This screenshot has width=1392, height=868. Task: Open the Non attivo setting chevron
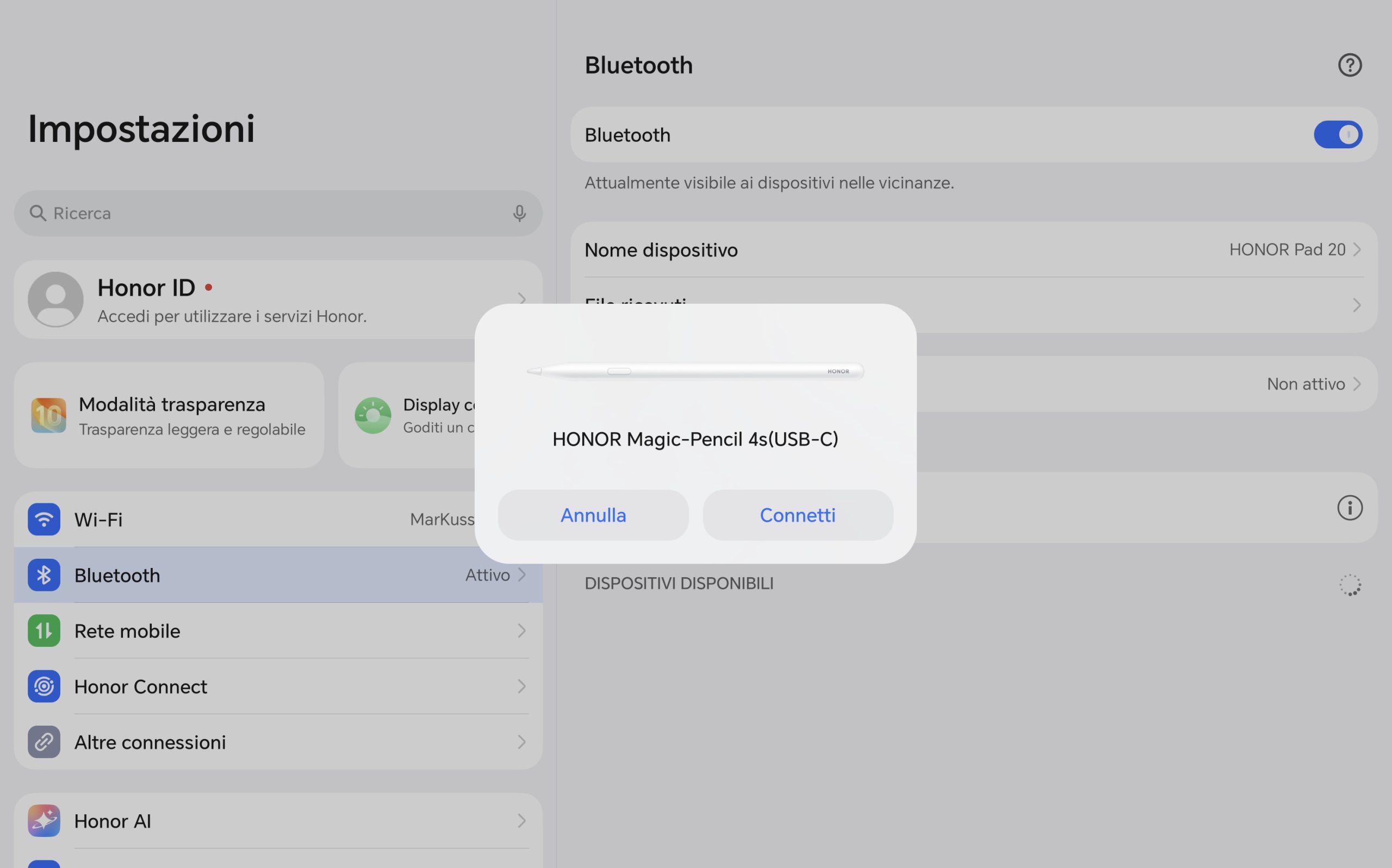click(1357, 384)
